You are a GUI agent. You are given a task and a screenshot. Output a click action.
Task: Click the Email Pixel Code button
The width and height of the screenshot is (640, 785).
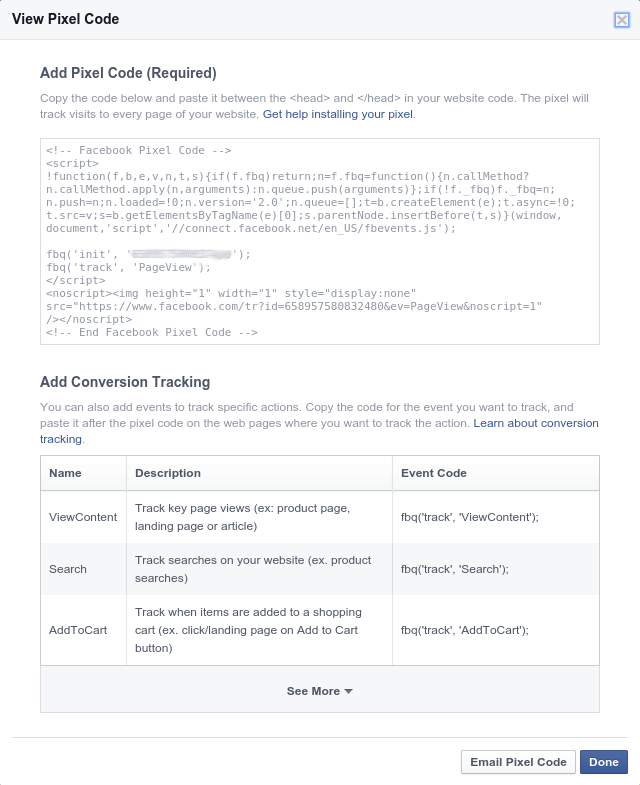518,762
